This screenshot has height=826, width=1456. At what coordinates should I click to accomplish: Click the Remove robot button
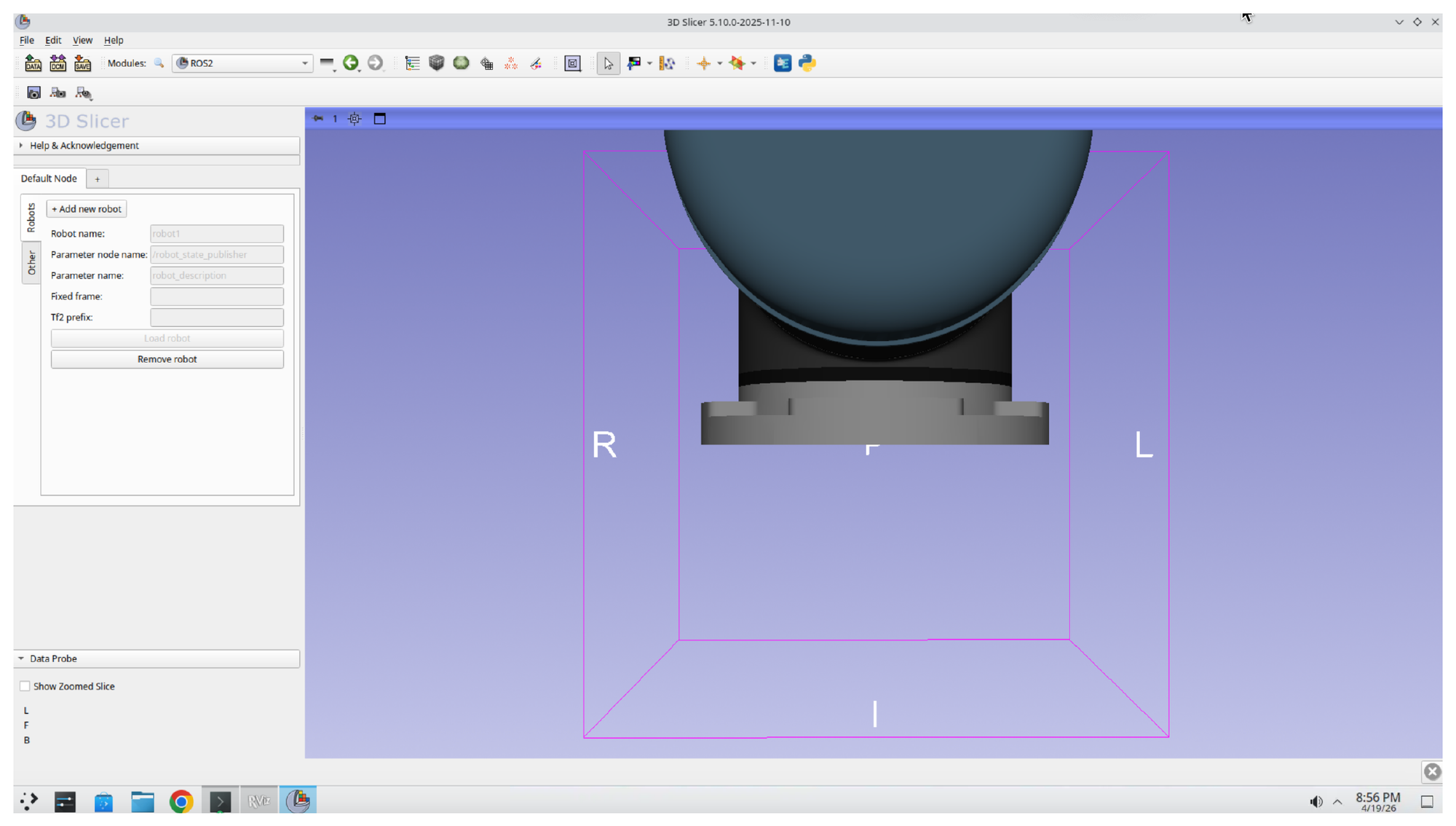[x=167, y=359]
